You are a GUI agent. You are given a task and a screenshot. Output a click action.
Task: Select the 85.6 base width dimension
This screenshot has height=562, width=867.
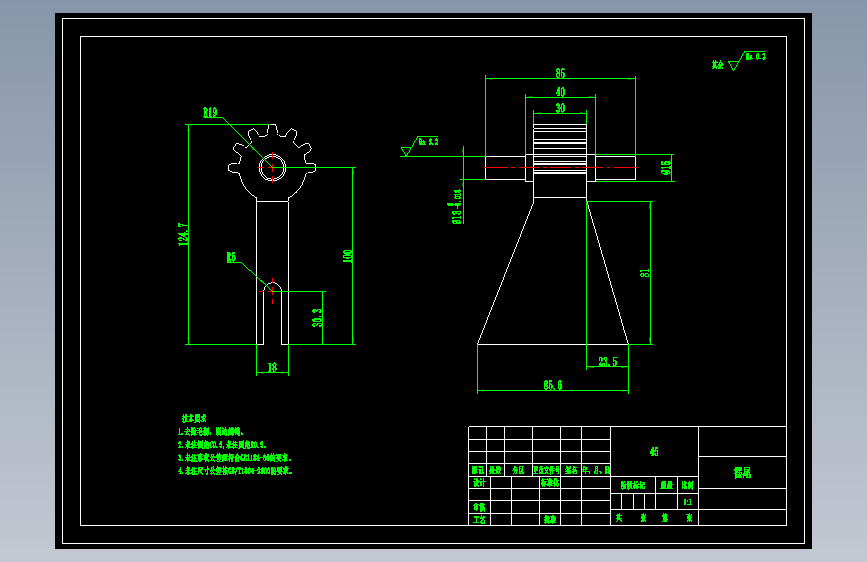click(552, 385)
